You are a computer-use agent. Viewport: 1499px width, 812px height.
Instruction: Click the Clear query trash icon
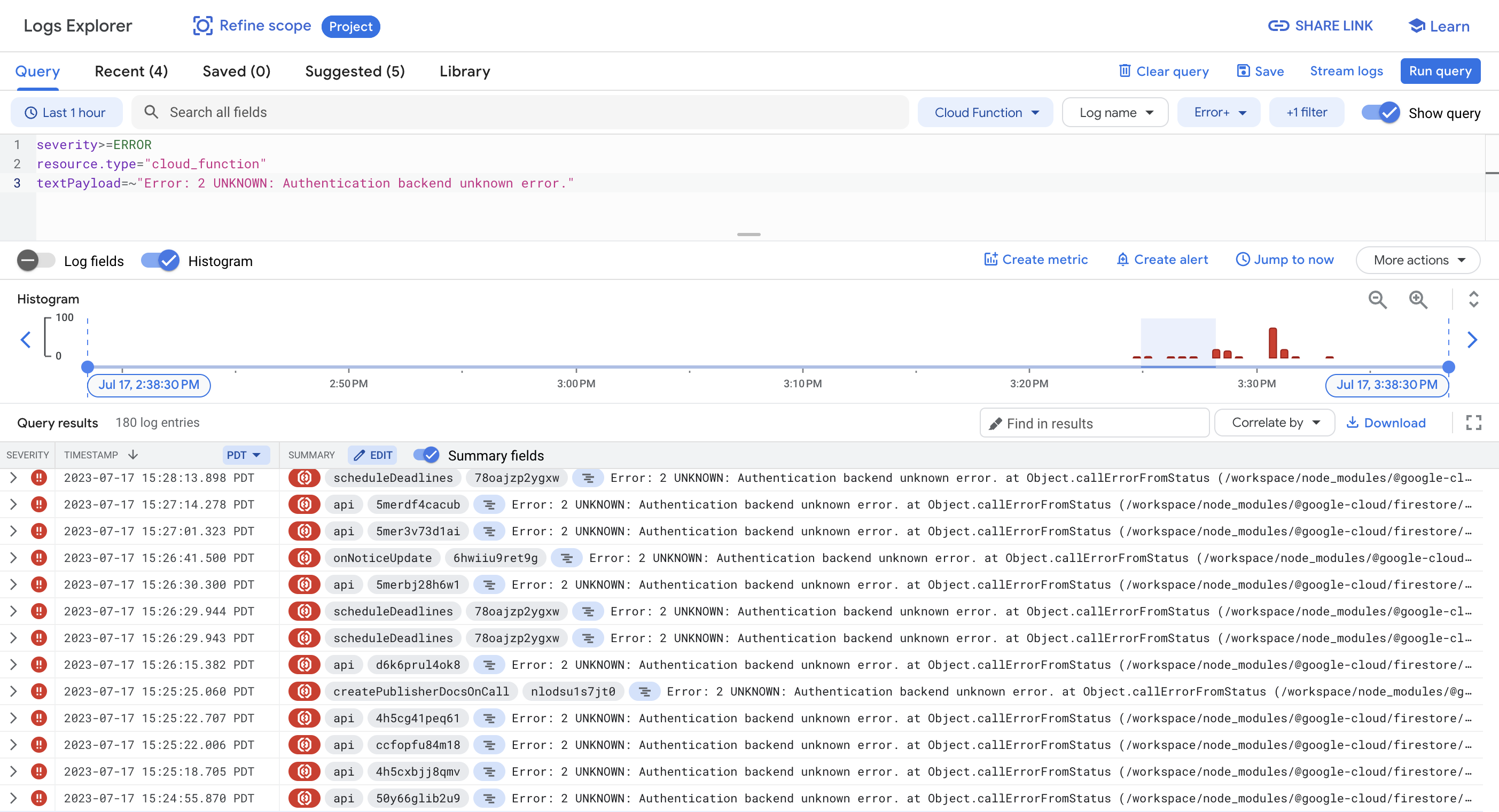click(x=1126, y=71)
